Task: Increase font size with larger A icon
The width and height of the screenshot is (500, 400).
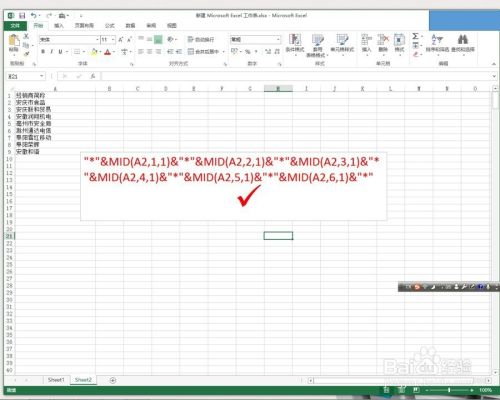Action: pos(121,40)
